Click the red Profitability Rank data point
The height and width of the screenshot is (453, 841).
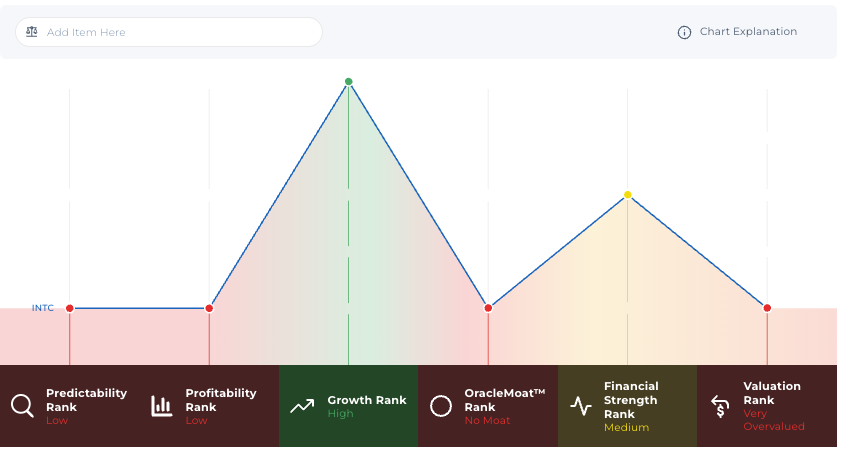pos(209,308)
